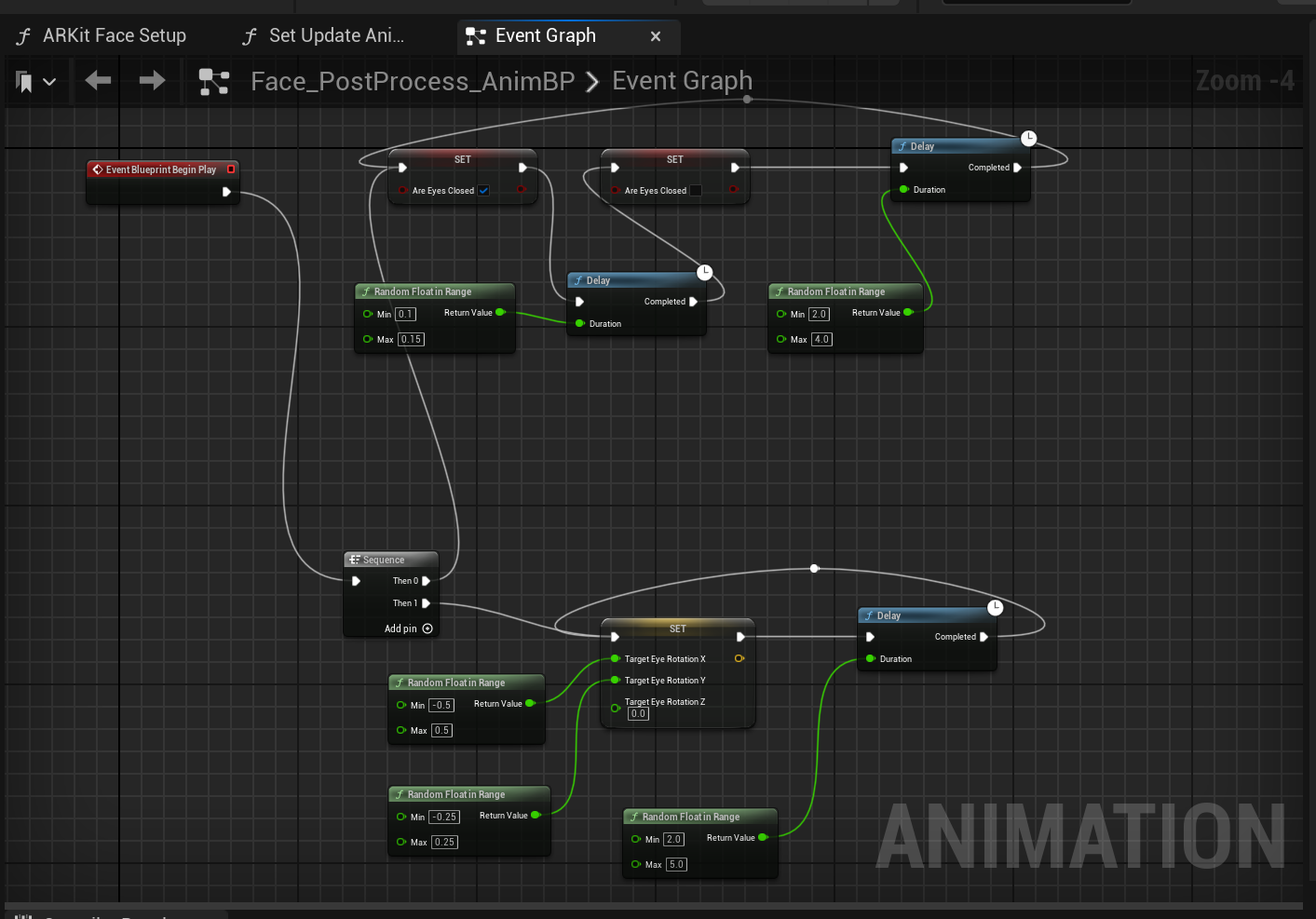
Task: Click Return Value pin of the 2.0 to 4.0 node
Action: (908, 313)
